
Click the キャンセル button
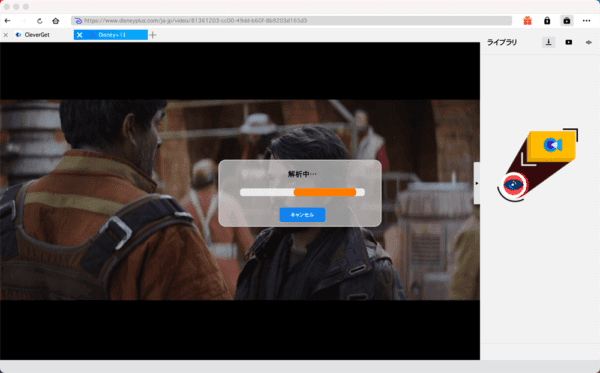tap(302, 215)
